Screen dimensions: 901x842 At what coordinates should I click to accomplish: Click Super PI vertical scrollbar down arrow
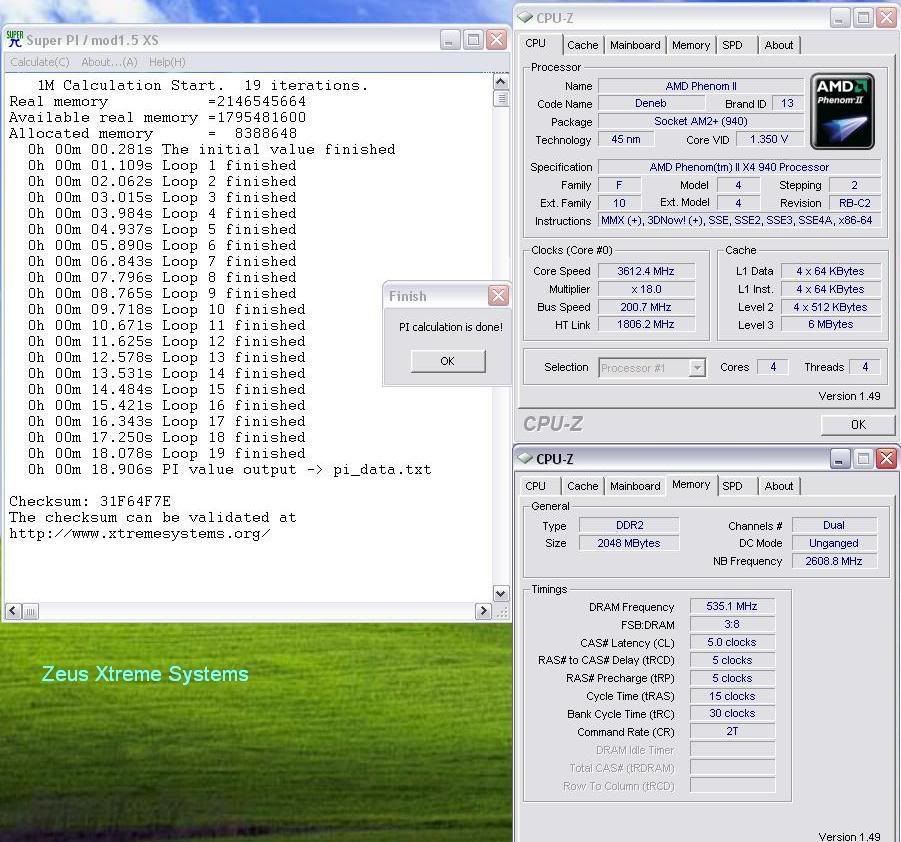click(x=500, y=593)
